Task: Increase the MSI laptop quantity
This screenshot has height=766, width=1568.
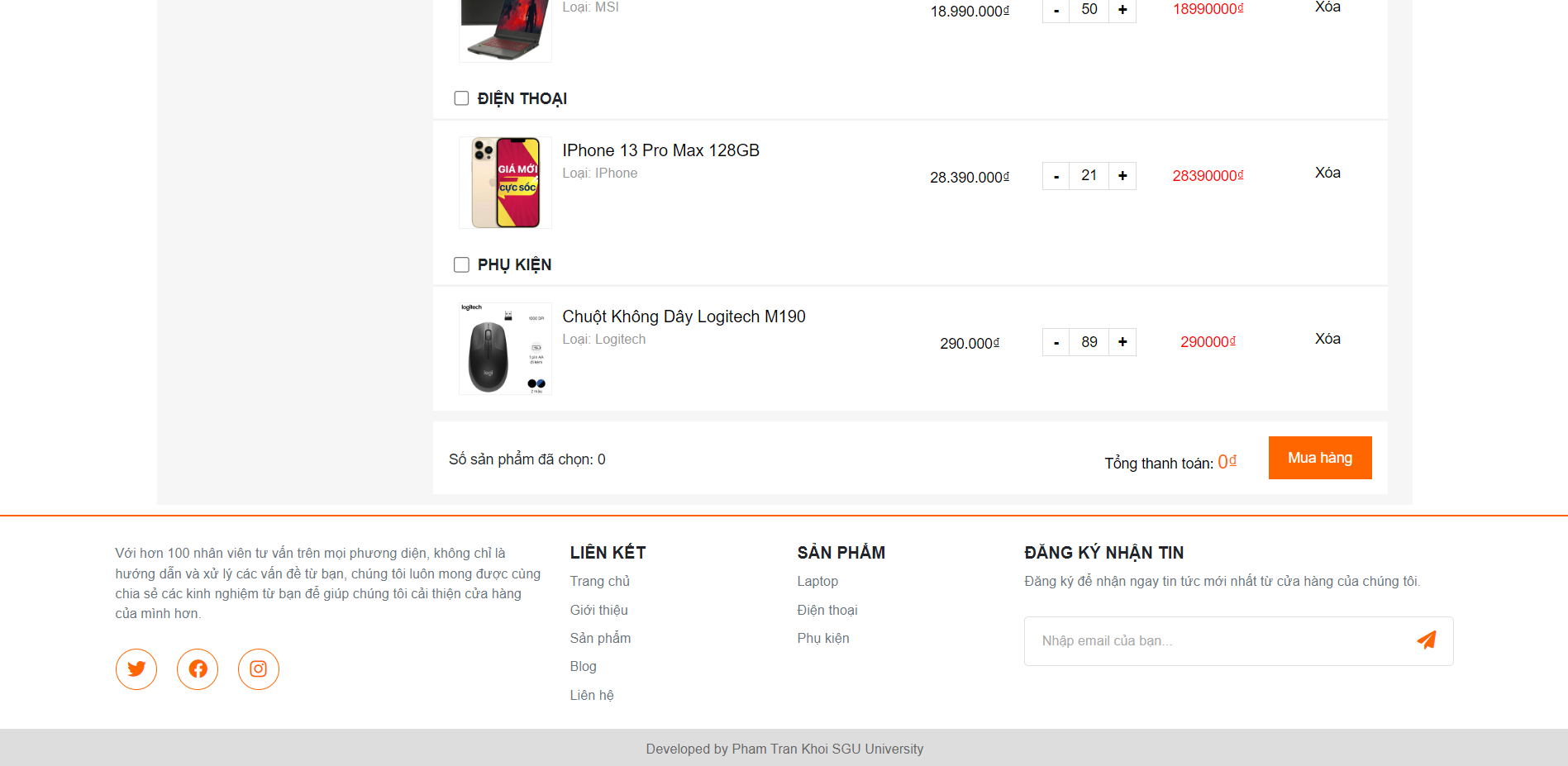Action: [x=1122, y=11]
